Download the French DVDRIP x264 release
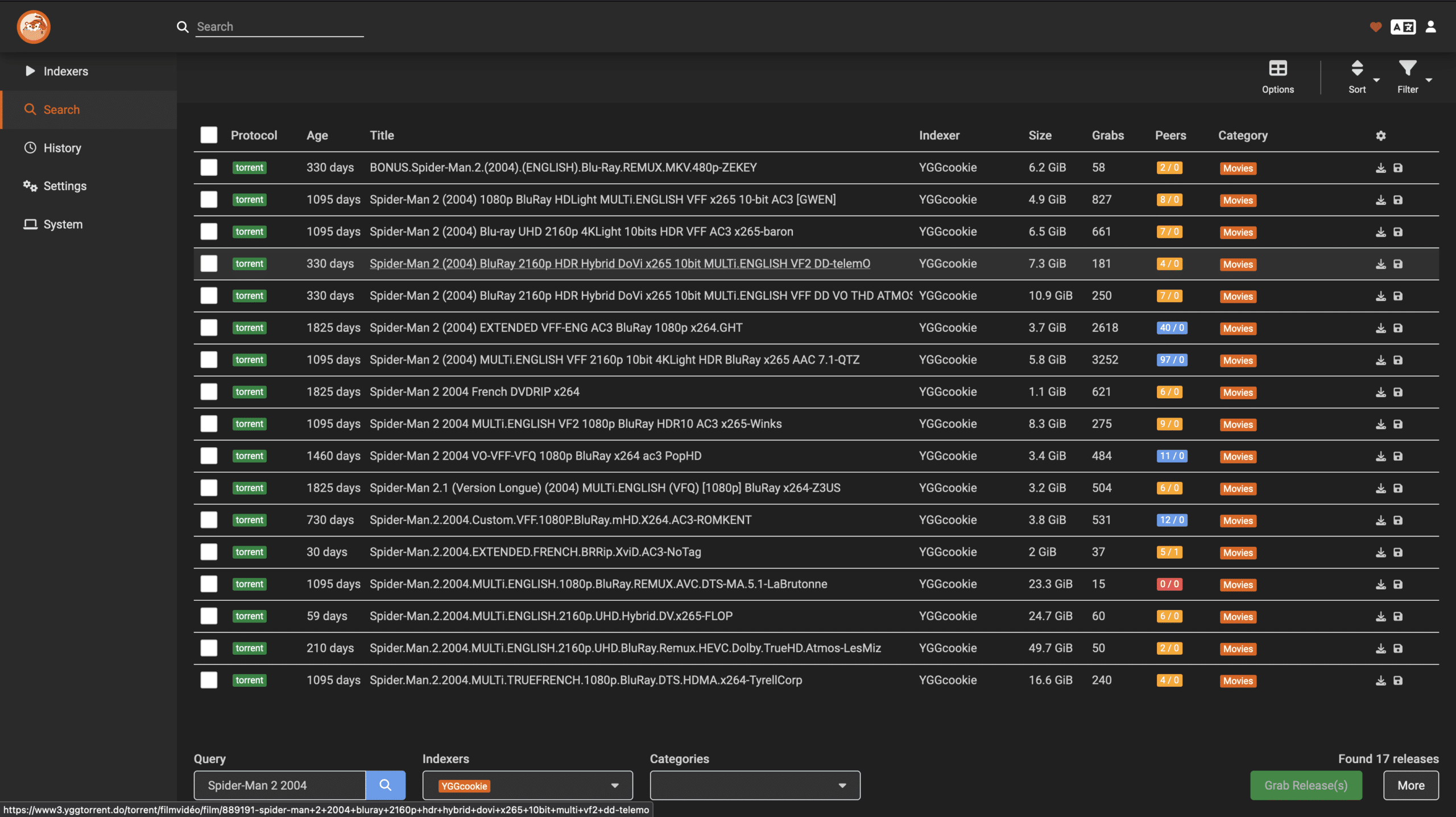 [x=1380, y=392]
